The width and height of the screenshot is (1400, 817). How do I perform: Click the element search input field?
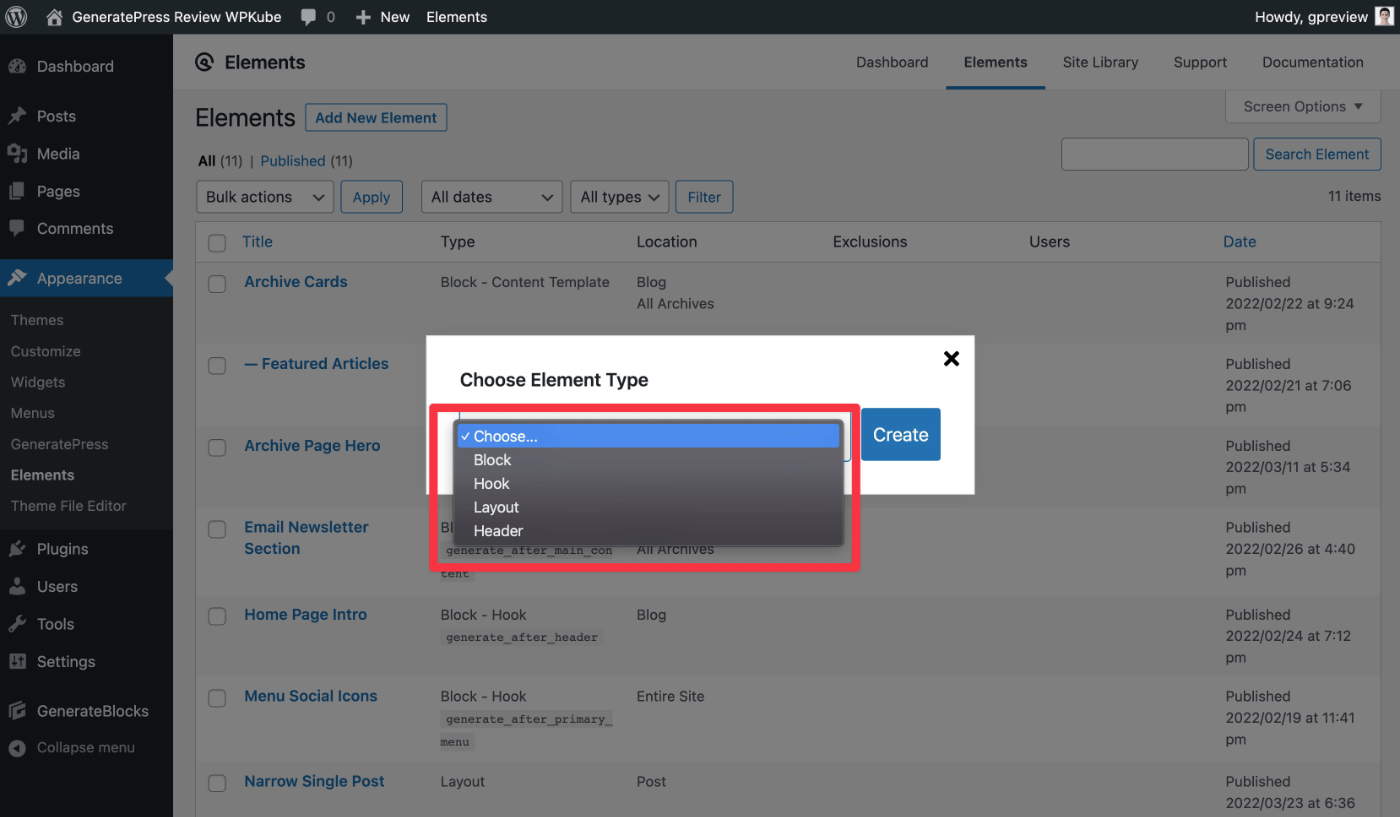[x=1155, y=154]
